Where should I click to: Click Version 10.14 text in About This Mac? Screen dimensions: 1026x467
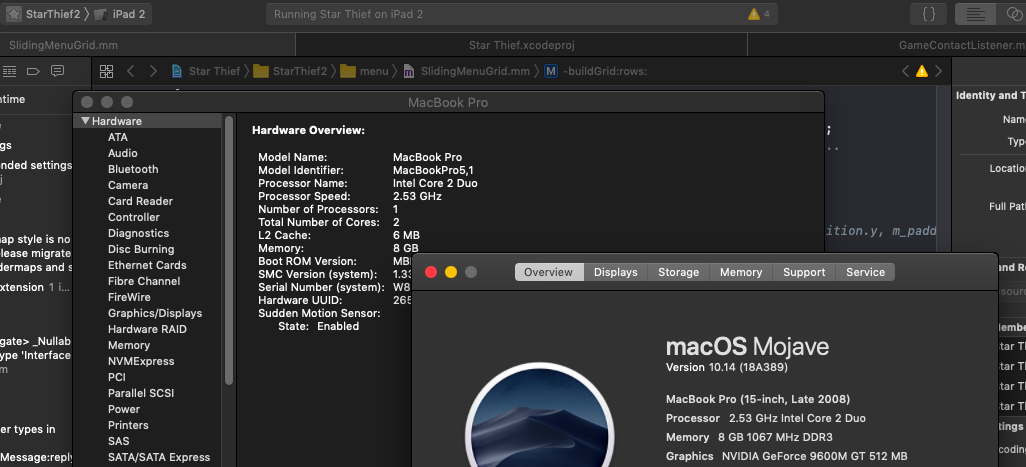coord(726,368)
